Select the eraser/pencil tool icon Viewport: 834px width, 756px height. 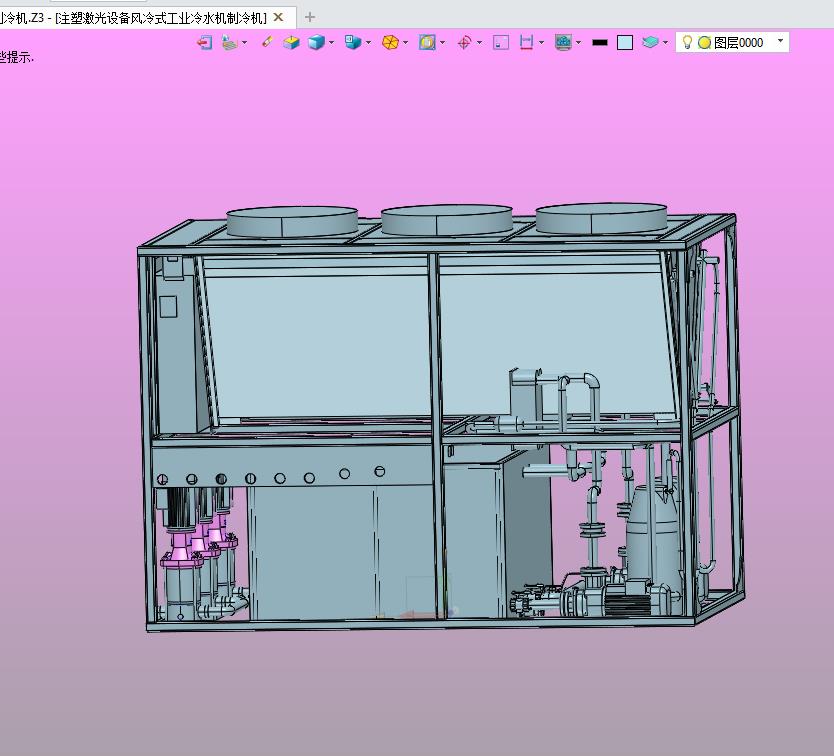click(267, 42)
